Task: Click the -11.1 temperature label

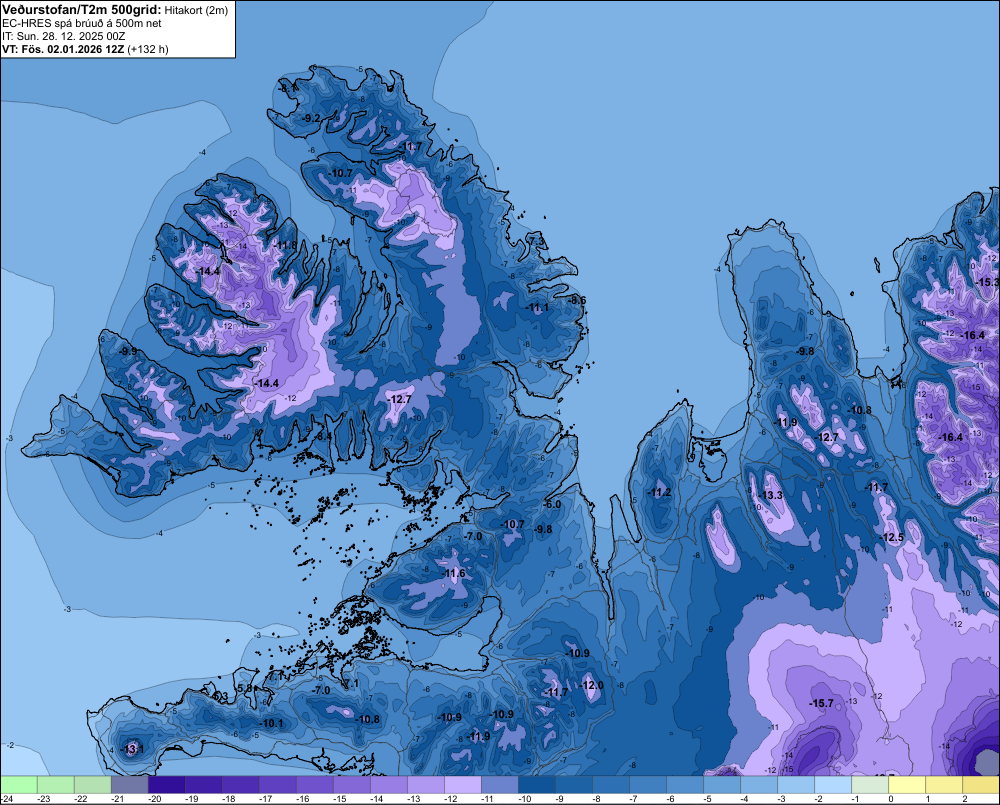Action: coord(537,307)
